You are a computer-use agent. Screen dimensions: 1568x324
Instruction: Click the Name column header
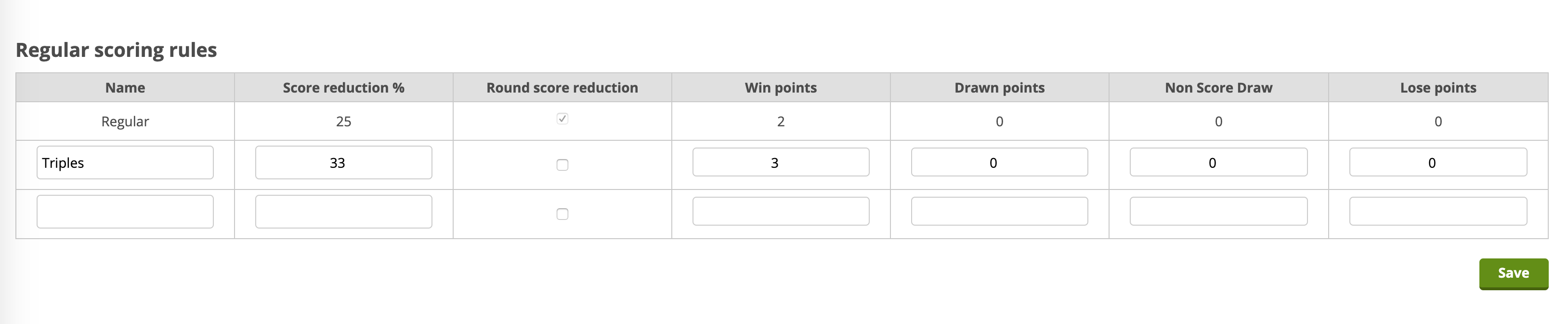coord(125,88)
